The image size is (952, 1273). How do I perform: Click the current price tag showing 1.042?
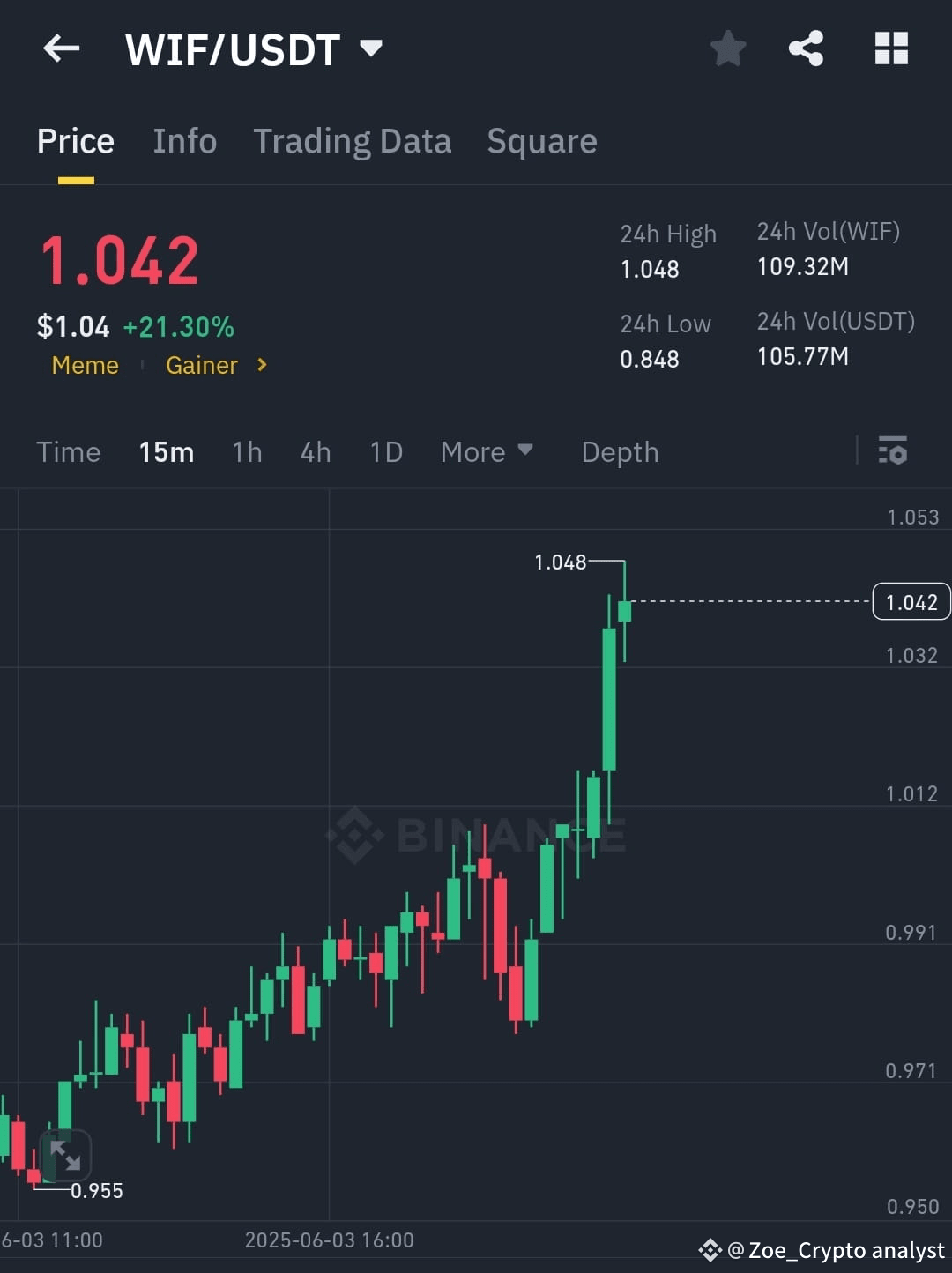click(x=911, y=601)
